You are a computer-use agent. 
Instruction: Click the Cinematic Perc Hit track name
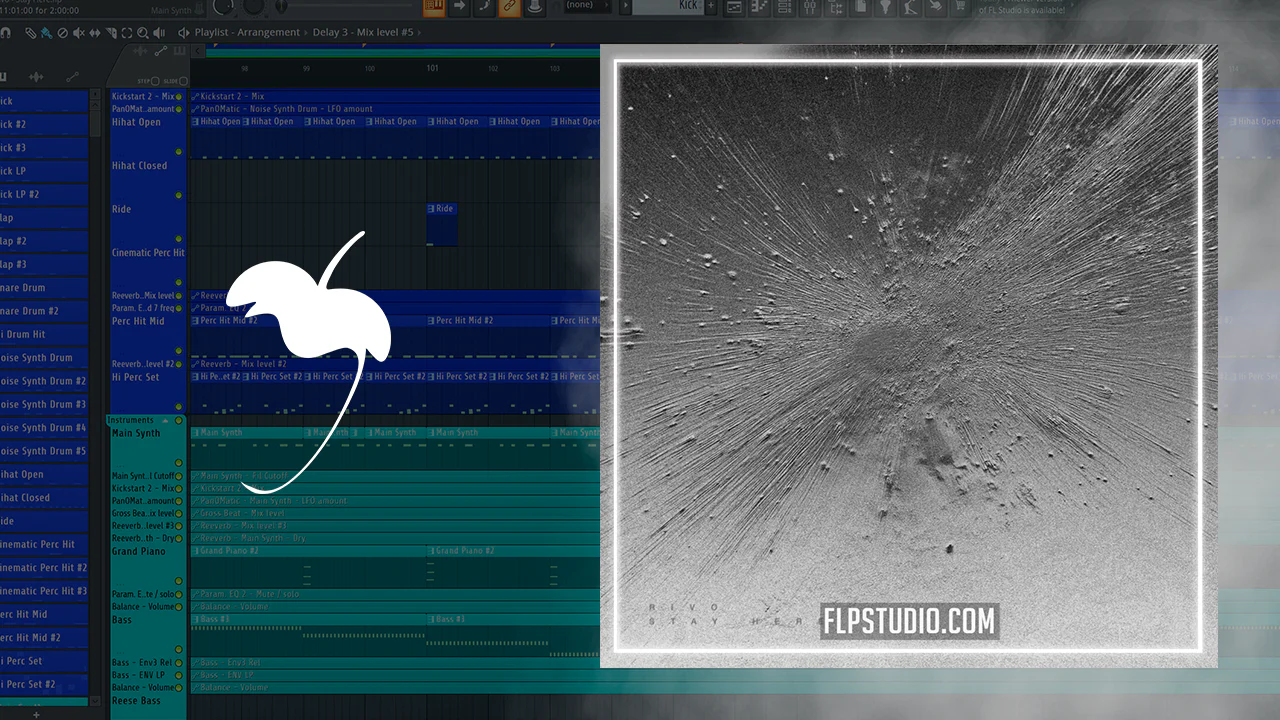148,253
